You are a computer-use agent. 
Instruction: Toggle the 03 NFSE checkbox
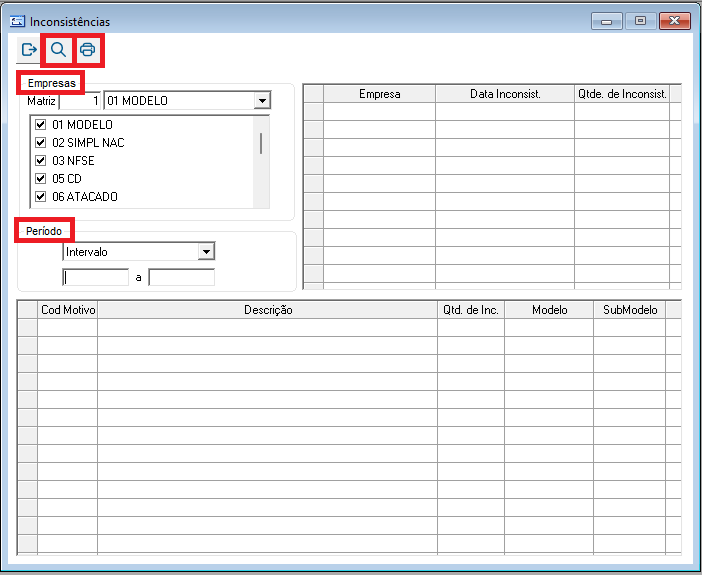tap(41, 160)
